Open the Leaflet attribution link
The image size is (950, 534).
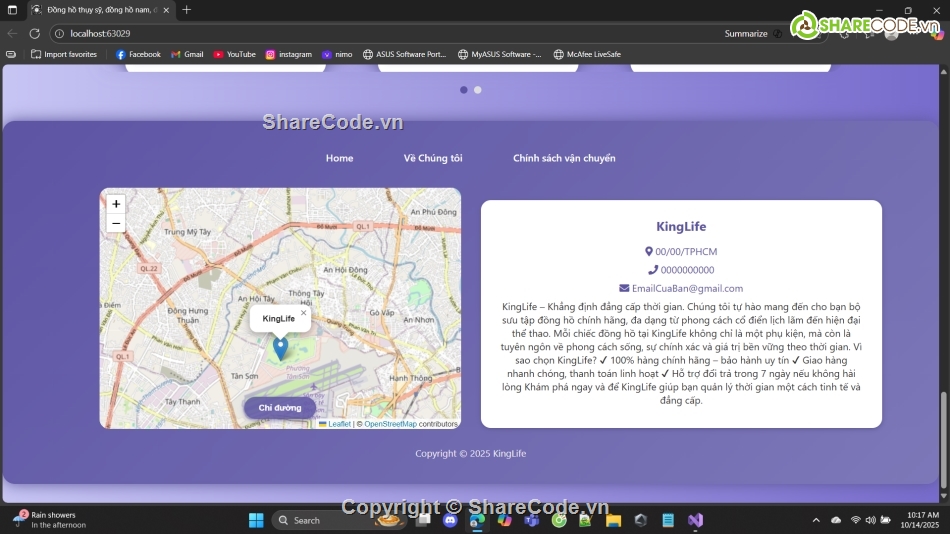[340, 424]
